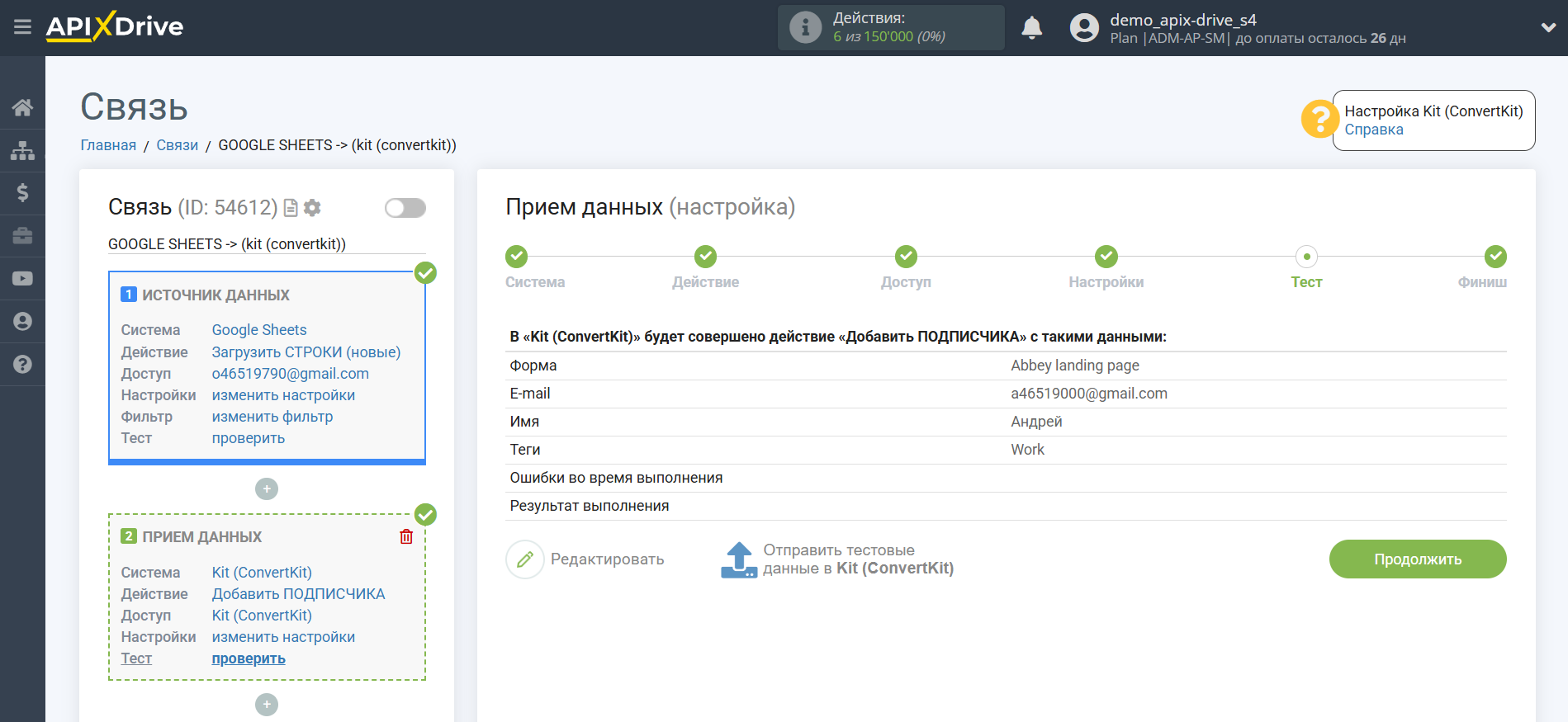Open profile icon in sidebar
Image resolution: width=1568 pixels, height=722 pixels.
coord(22,322)
